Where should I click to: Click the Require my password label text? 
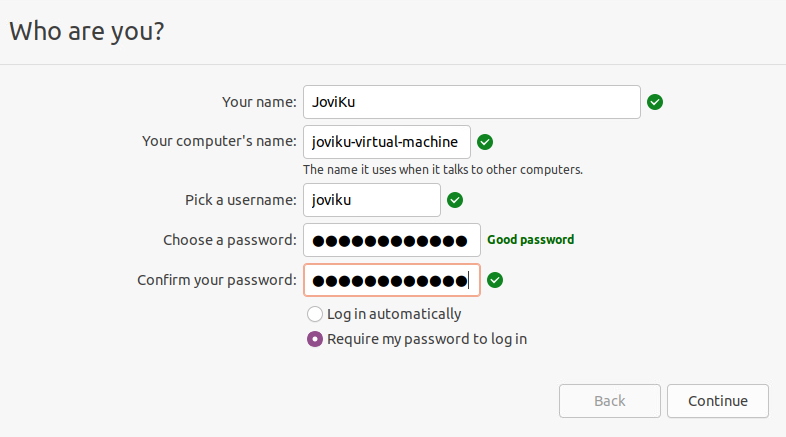click(427, 339)
